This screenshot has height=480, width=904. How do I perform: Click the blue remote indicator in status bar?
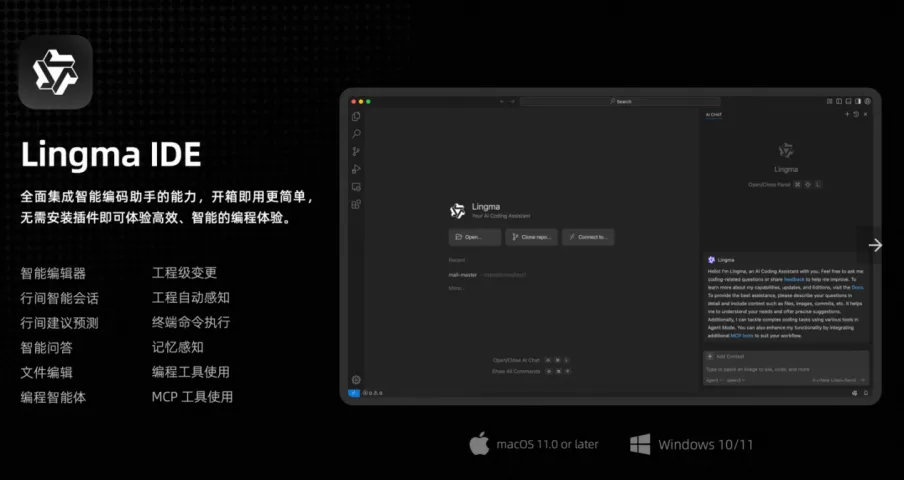point(354,393)
